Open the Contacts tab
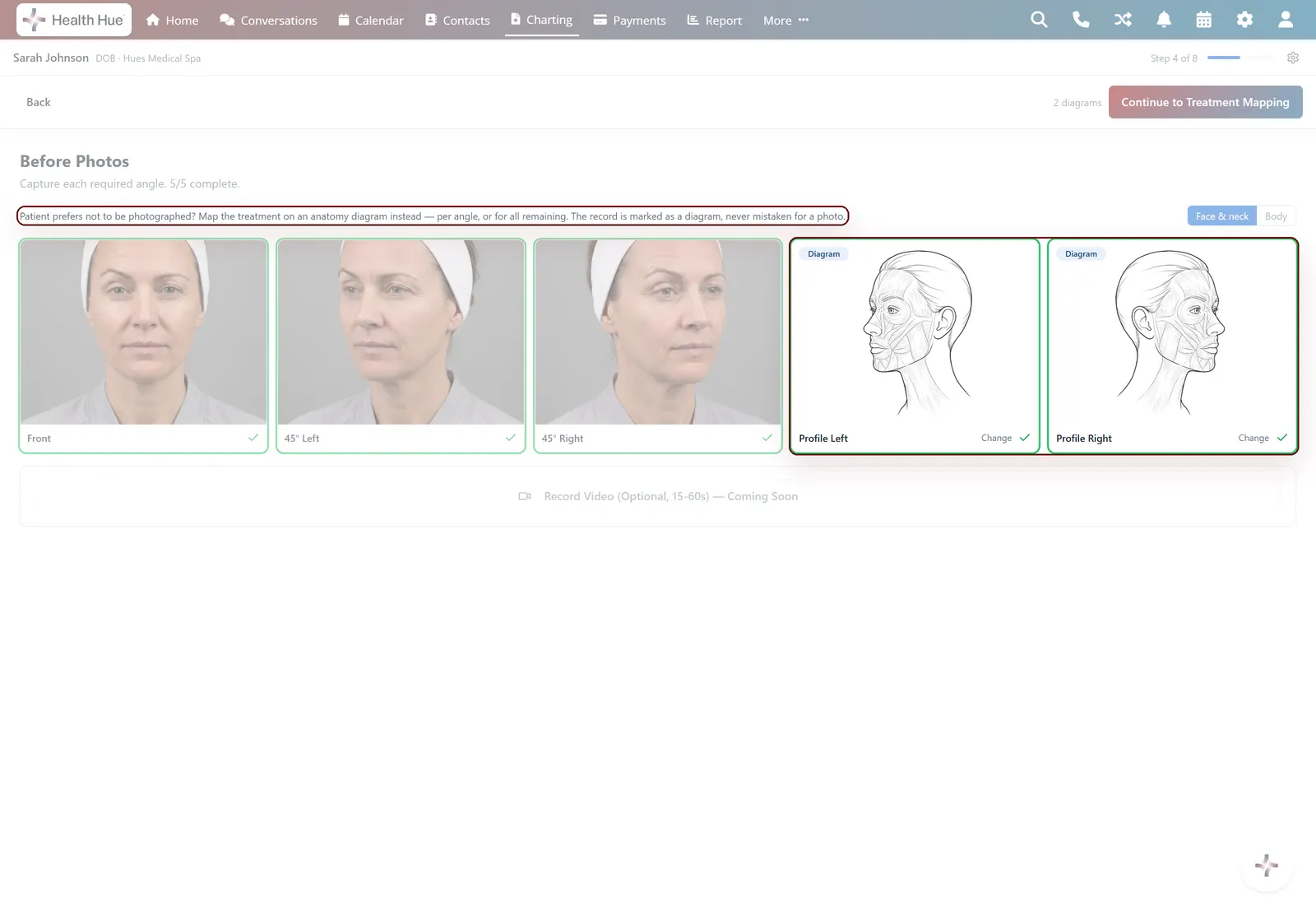 457,20
